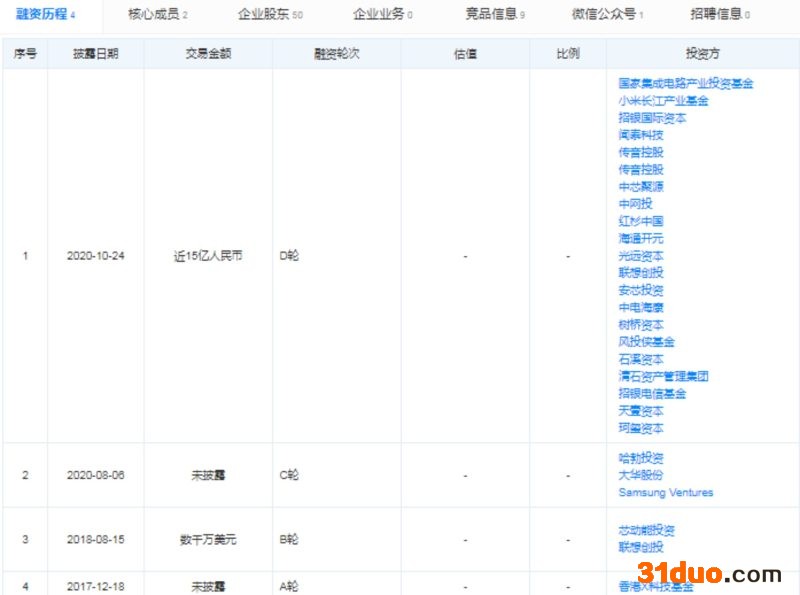The image size is (800, 595).
Task: Select the 融资历程 tab
Action: click(46, 15)
